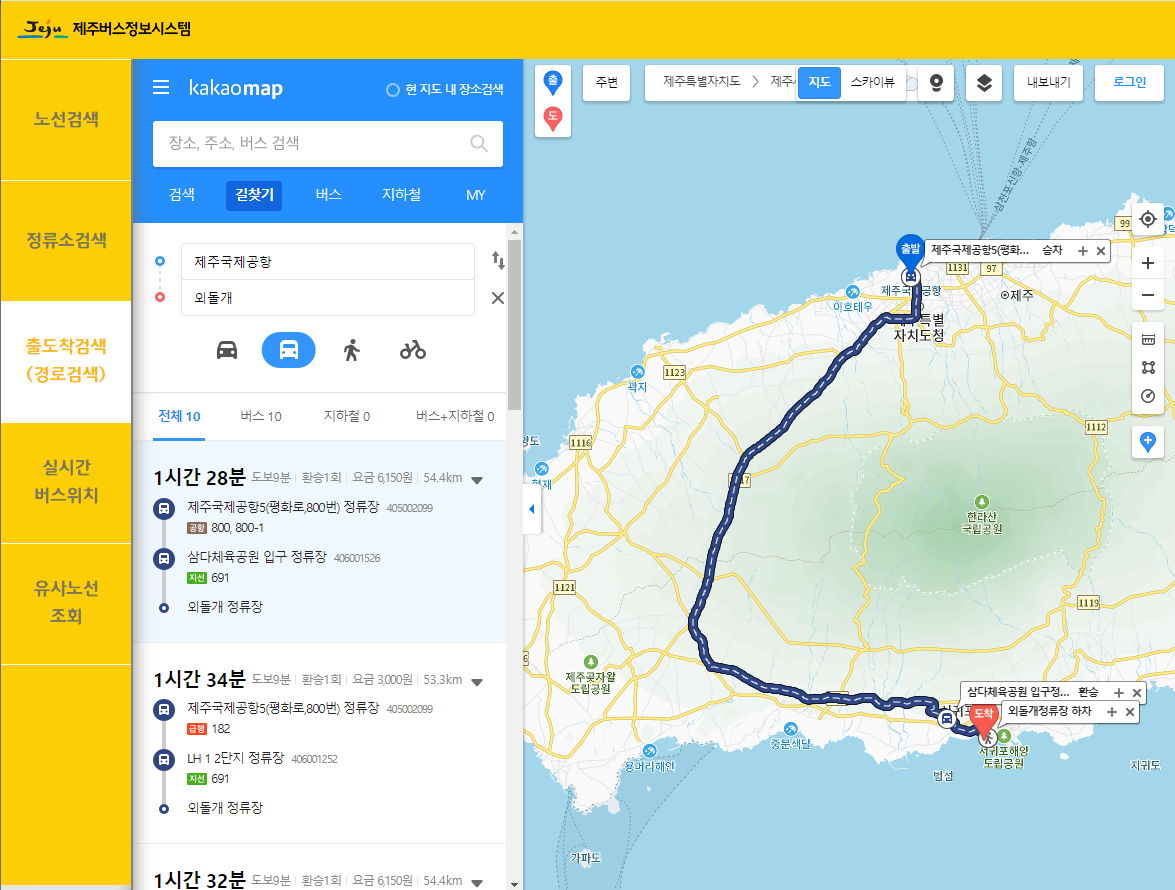This screenshot has height=890, width=1175.
Task: Select the distance ruler tool
Action: (x=1148, y=339)
